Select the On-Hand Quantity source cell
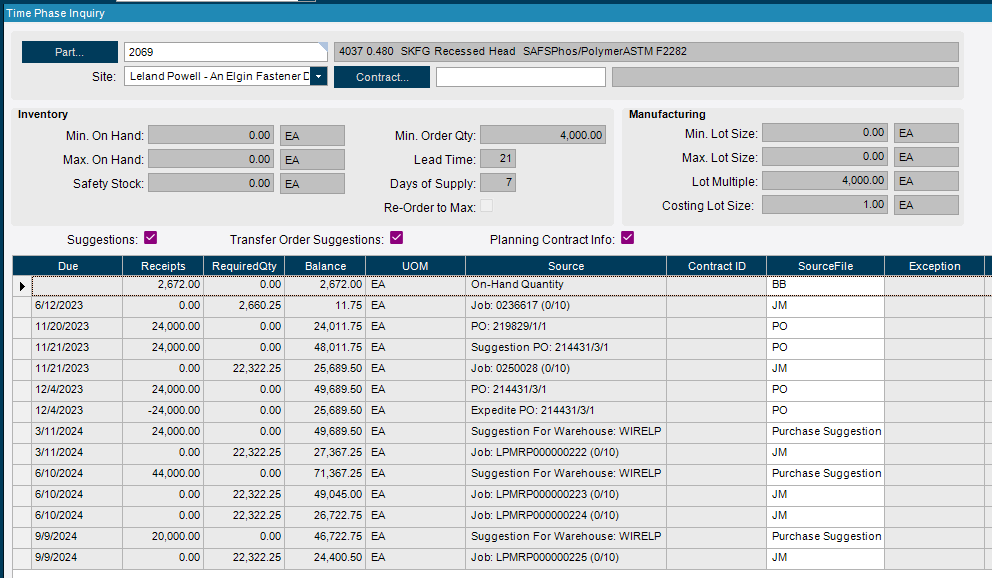The height and width of the screenshot is (578, 992). [566, 285]
